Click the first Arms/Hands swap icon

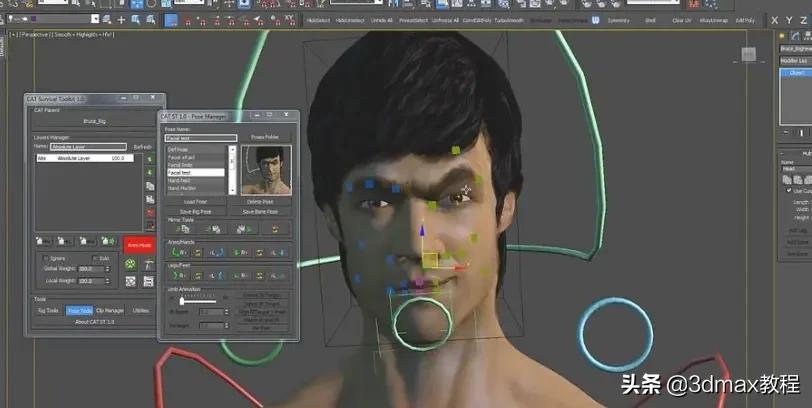[x=198, y=253]
